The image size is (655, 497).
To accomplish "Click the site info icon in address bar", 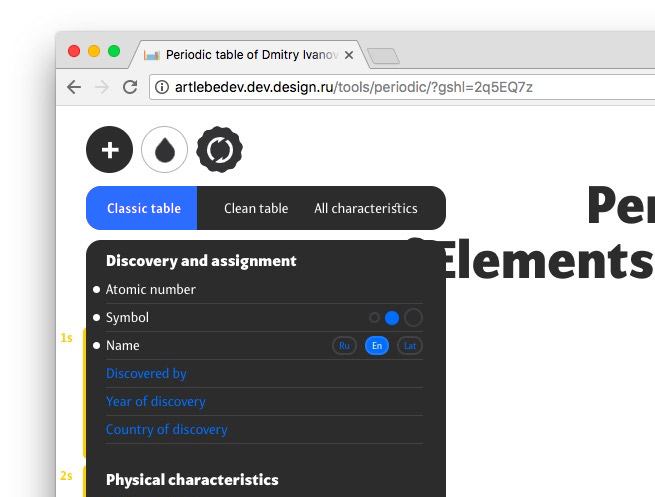I will [x=161, y=87].
